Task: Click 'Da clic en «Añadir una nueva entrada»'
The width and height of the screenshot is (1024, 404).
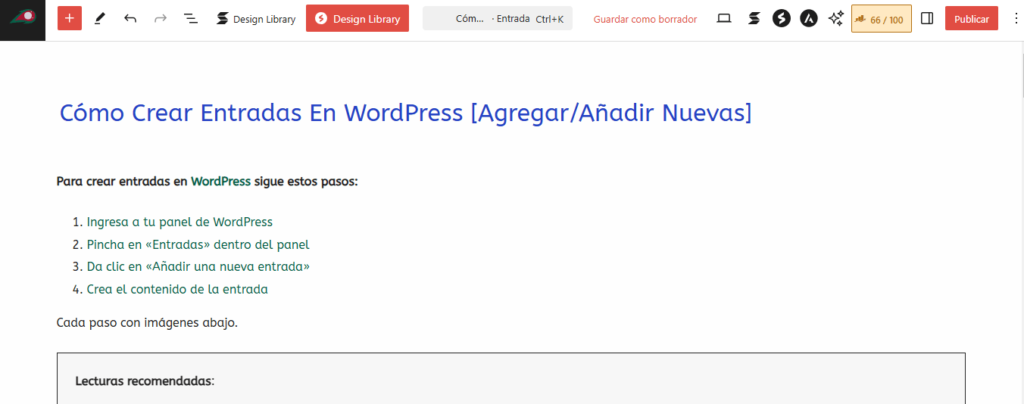Action: pyautogui.click(x=199, y=267)
